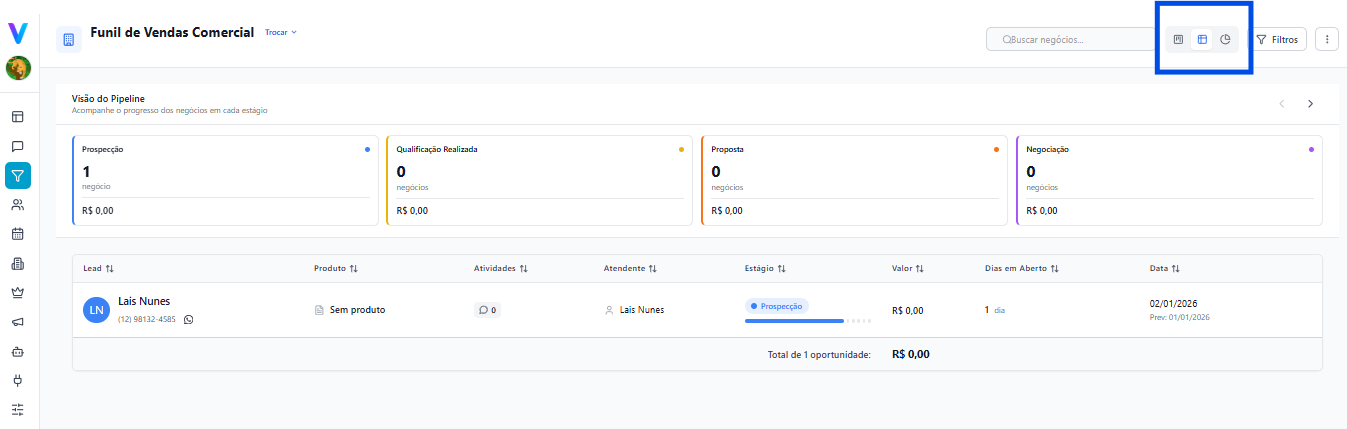
Task: Open the robot automation sidebar icon
Action: (18, 352)
